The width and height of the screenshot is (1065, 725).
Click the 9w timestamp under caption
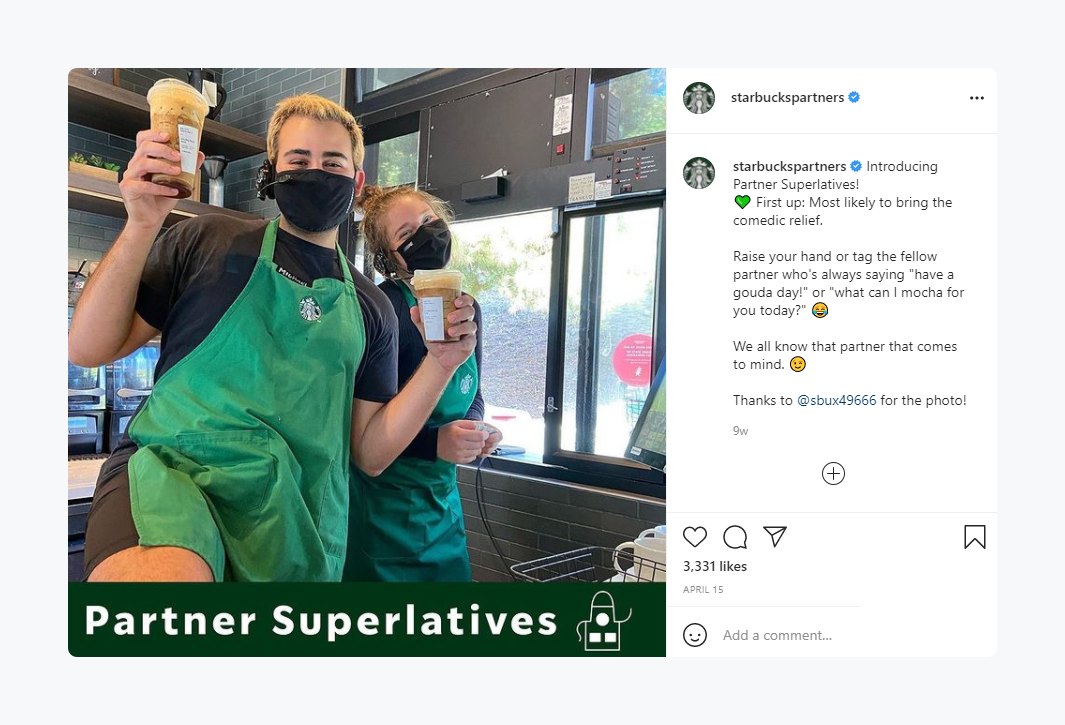[740, 431]
